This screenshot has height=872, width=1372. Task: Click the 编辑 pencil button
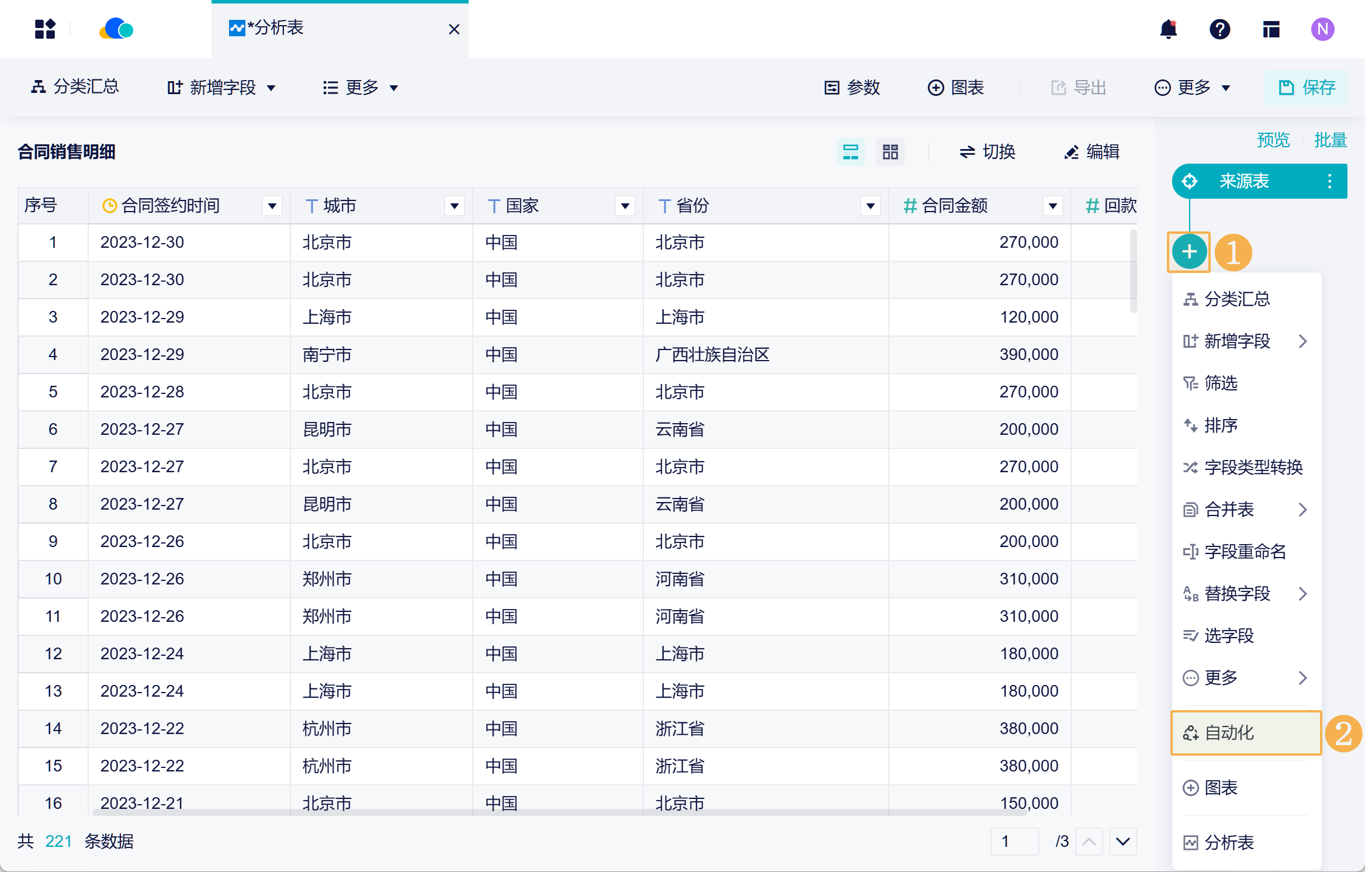pyautogui.click(x=1091, y=152)
